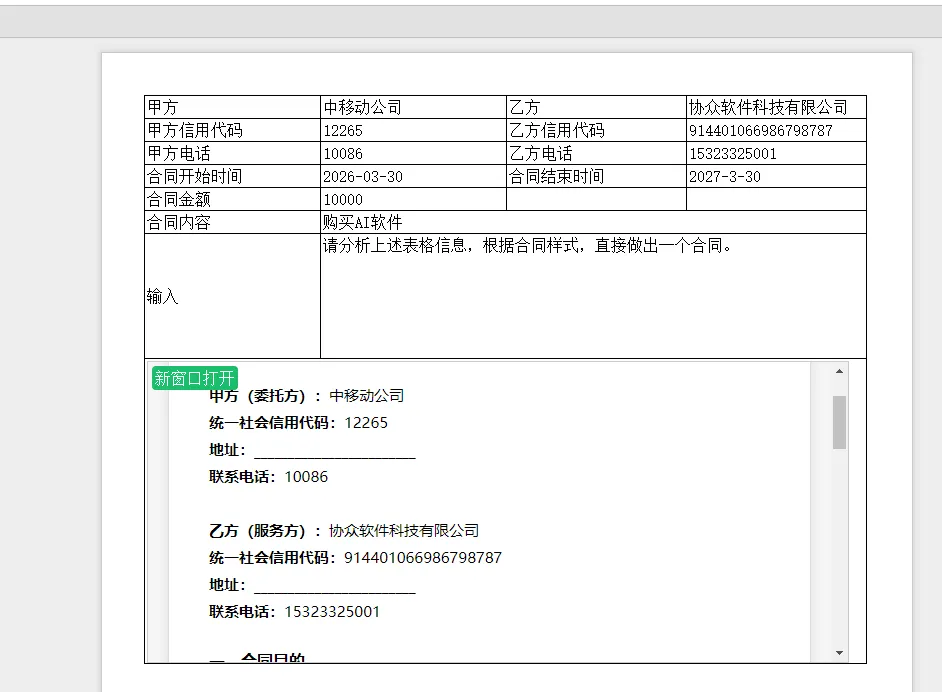This screenshot has height=692, width=942.
Task: Click the green 新窗口打开 button
Action: 195,378
